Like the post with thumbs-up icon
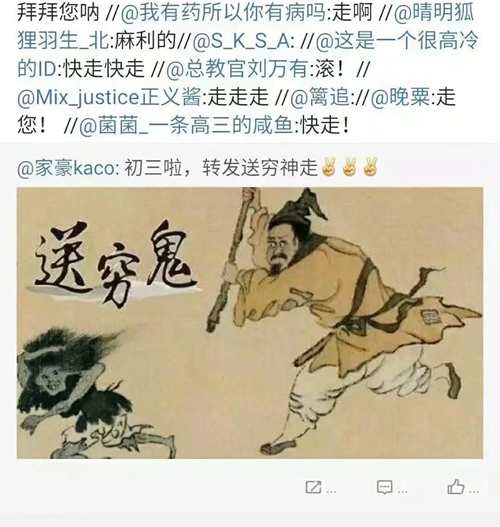This screenshot has height=527, width=500. coord(456,487)
